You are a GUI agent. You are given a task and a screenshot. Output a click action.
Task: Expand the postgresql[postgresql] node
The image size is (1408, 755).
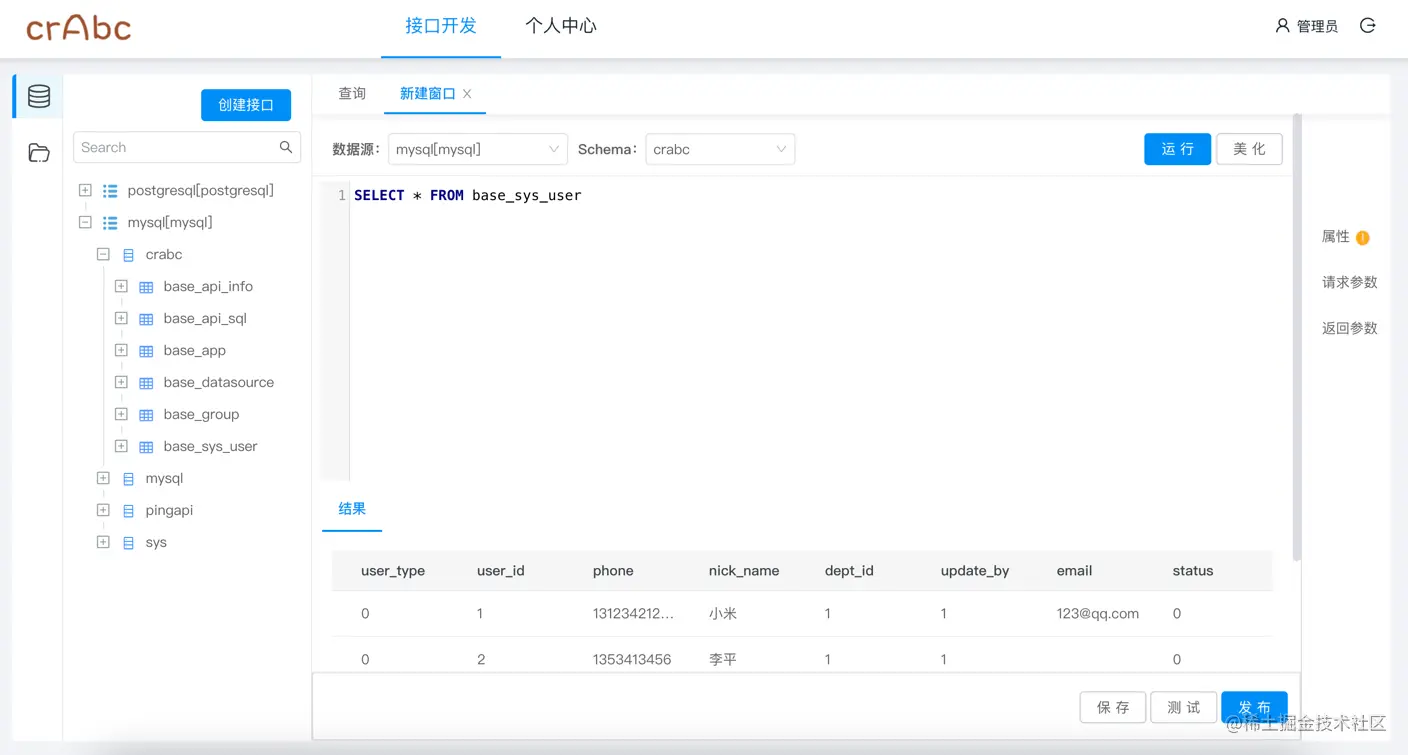[85, 190]
